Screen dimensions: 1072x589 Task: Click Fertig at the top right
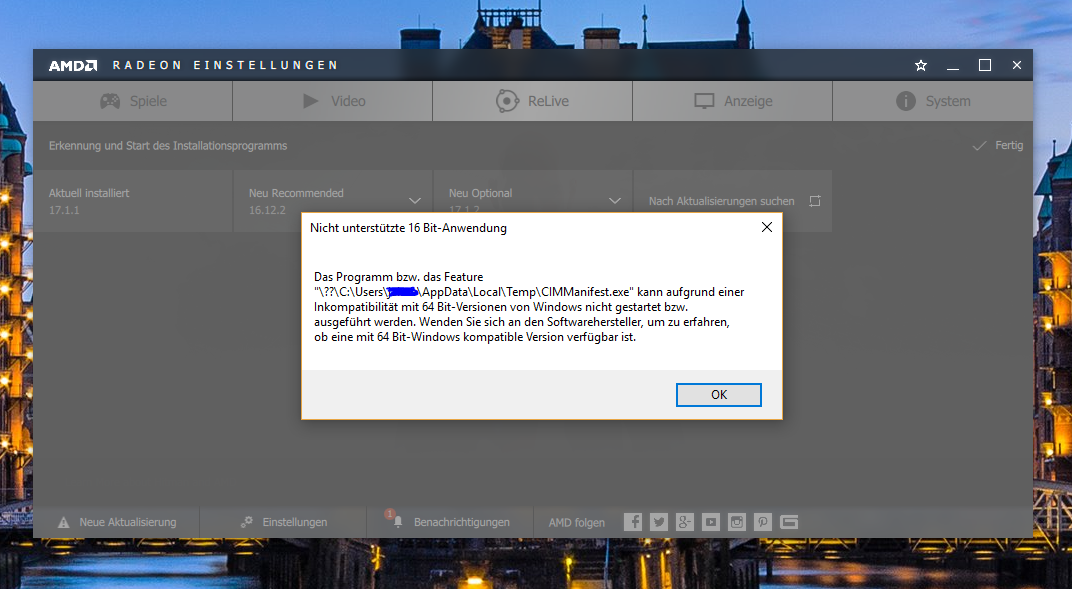pos(1009,145)
